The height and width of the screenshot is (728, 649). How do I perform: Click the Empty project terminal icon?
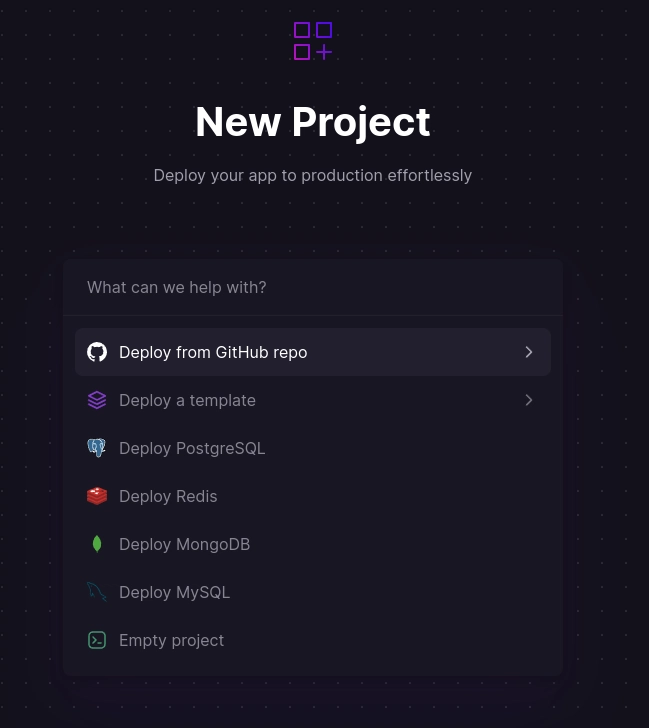(97, 640)
